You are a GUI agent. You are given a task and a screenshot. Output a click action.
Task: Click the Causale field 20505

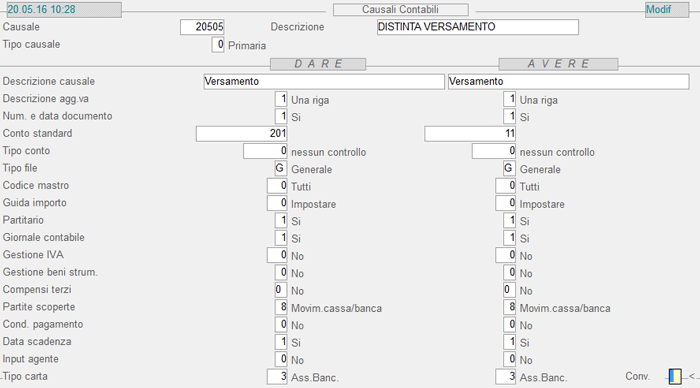(202, 27)
